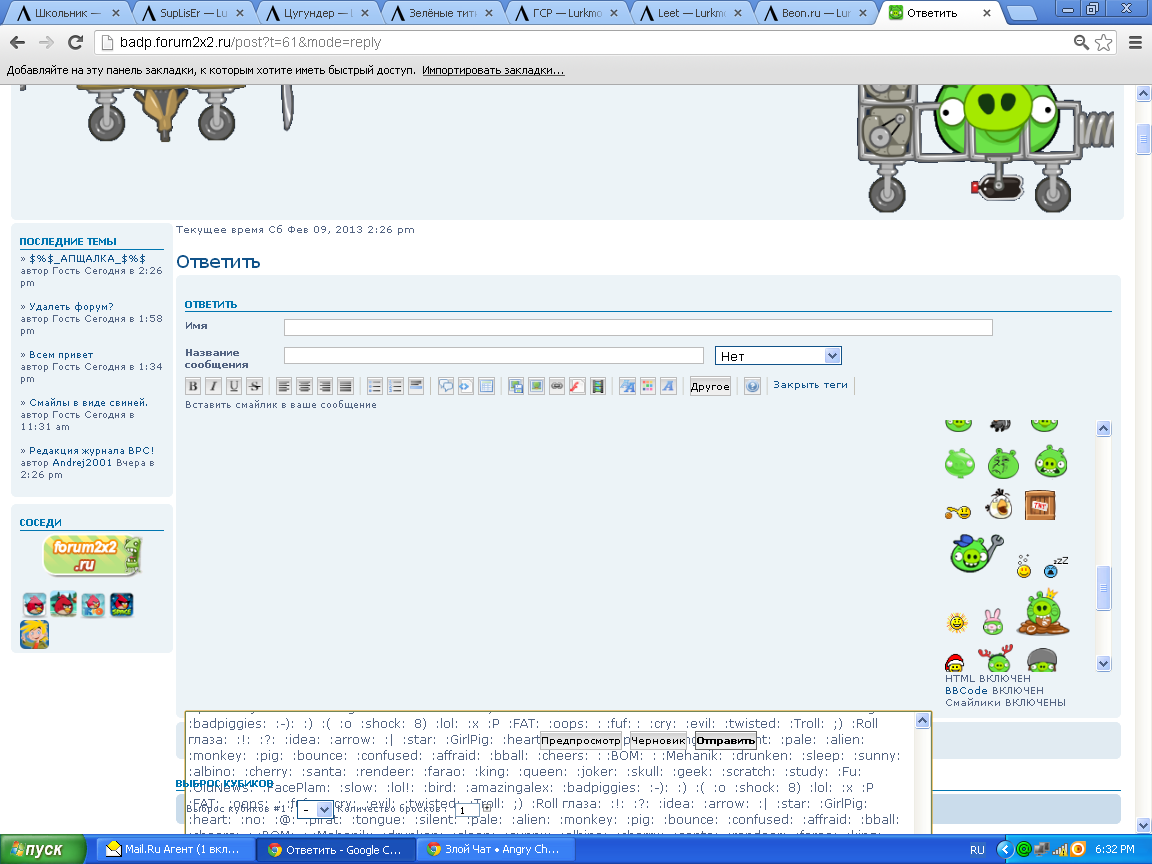Image resolution: width=1152 pixels, height=864 pixels.
Task: Insert the pig with bunny ears smiley
Action: coord(993,622)
